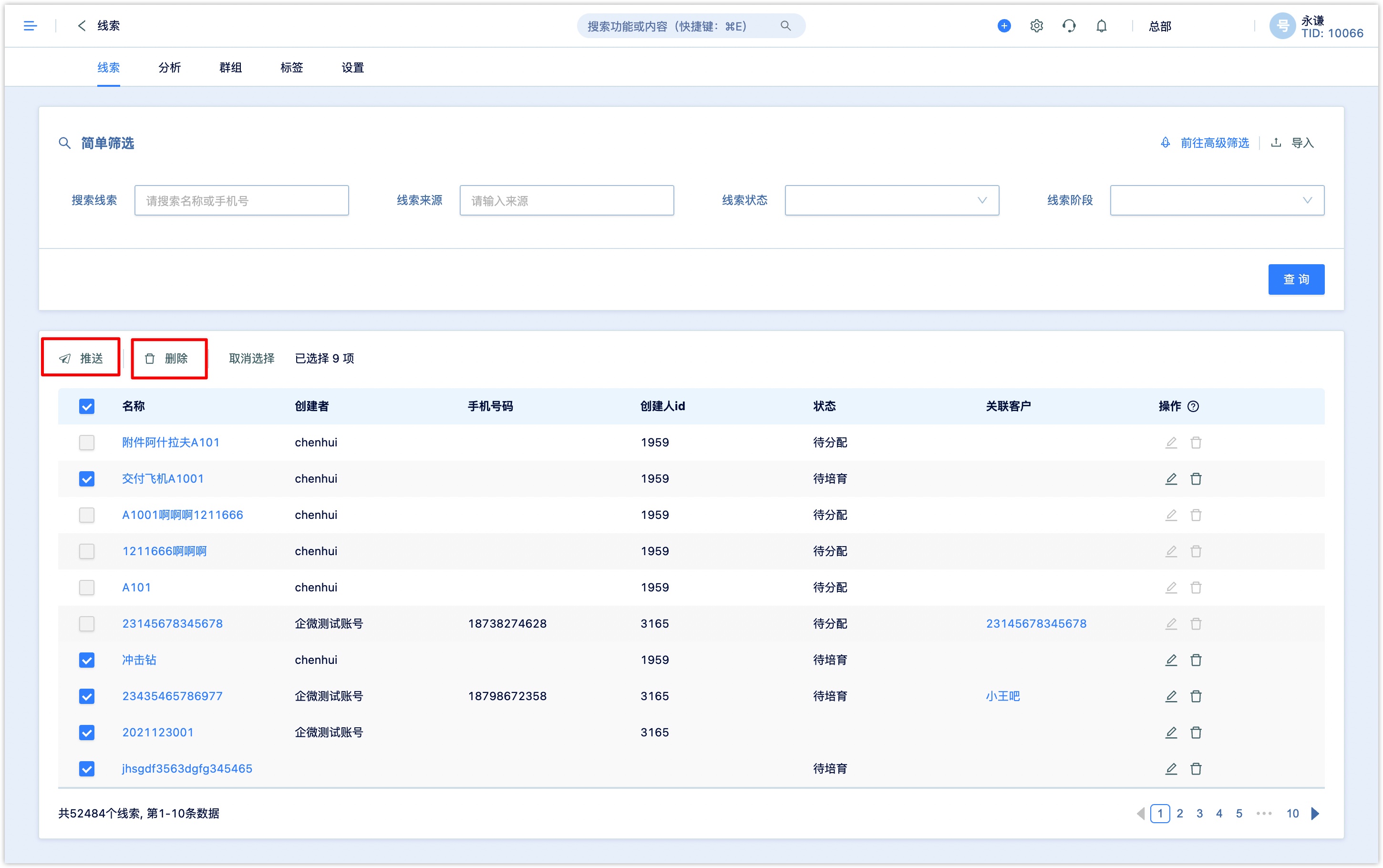Go to page 2
The image size is (1383, 868).
click(x=1179, y=813)
